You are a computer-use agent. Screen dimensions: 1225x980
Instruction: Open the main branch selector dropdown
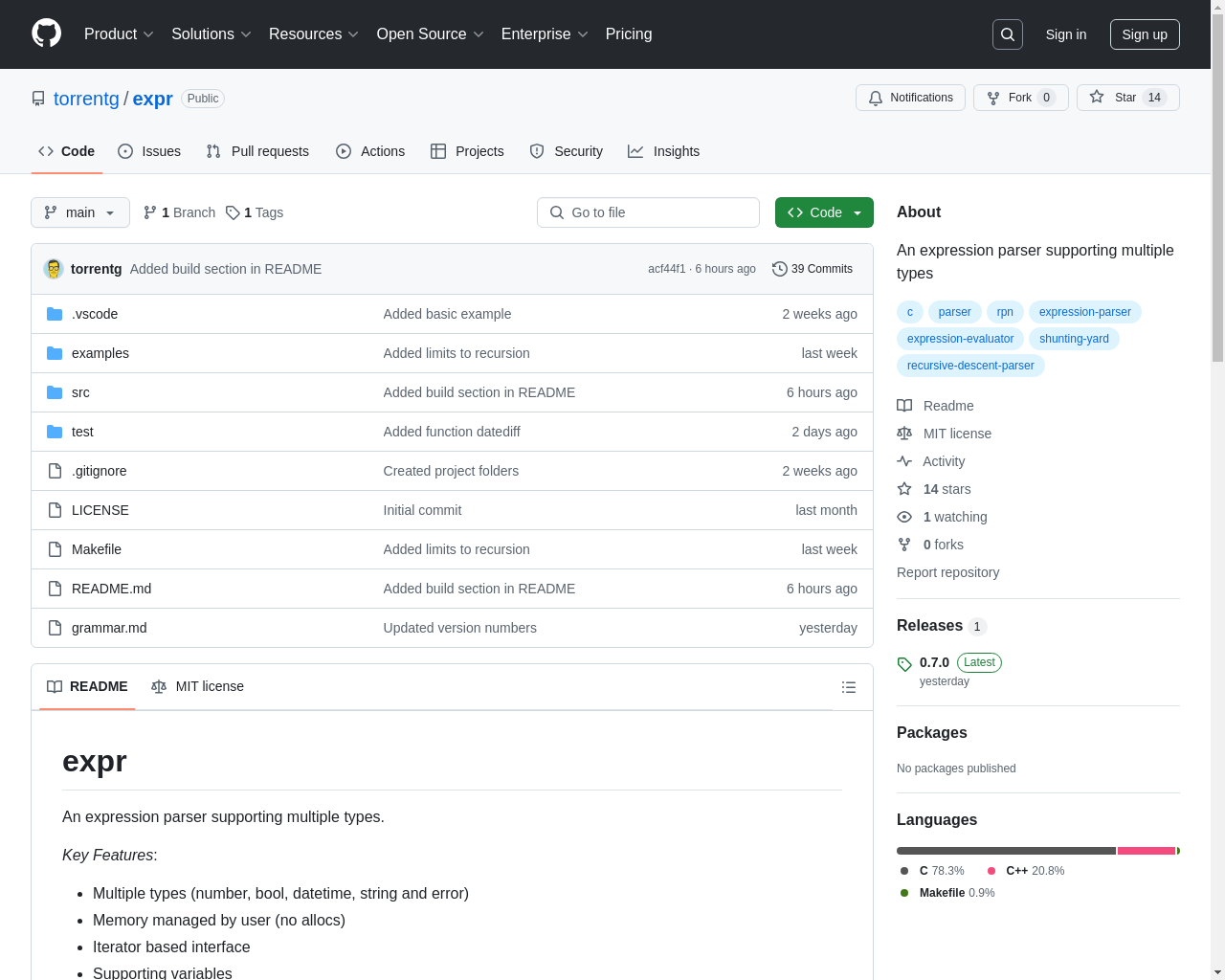coord(80,212)
